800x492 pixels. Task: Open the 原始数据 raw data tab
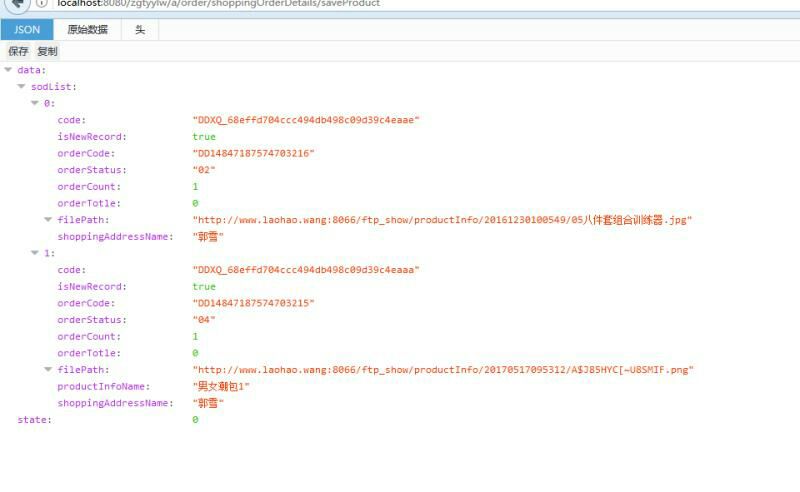87,30
